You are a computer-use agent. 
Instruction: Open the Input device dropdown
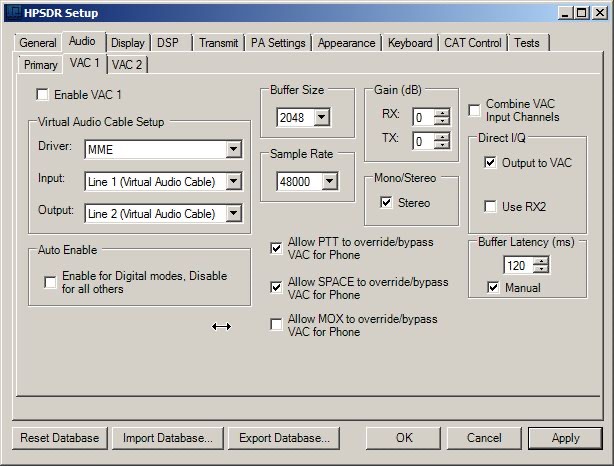[233, 181]
